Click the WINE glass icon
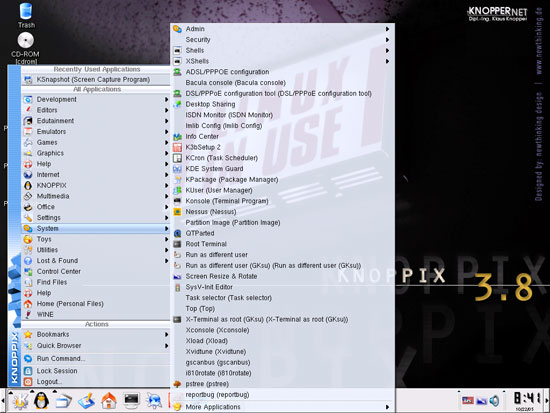The width and height of the screenshot is (550, 413). 28,314
